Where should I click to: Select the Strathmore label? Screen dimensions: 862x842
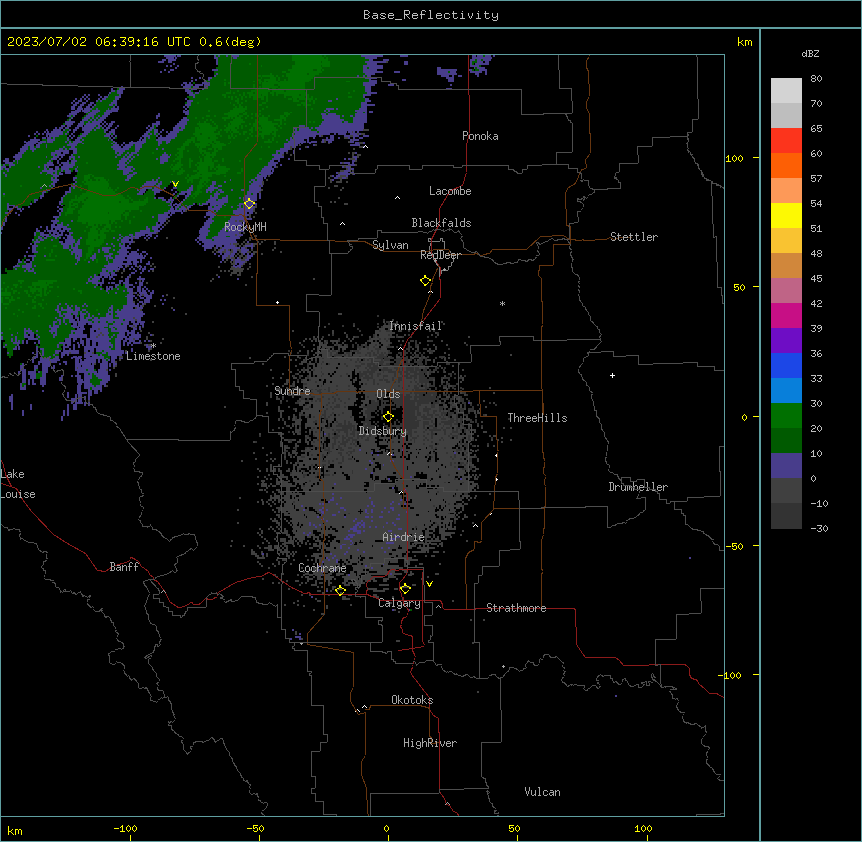516,608
